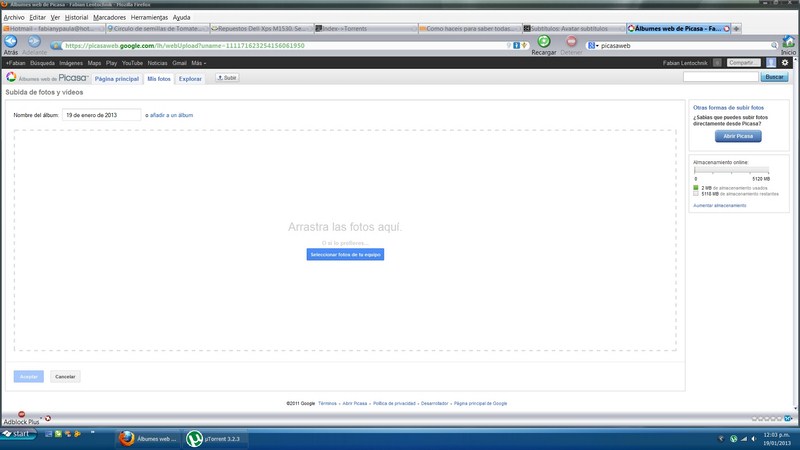Open the Marcadores menu

(109, 17)
